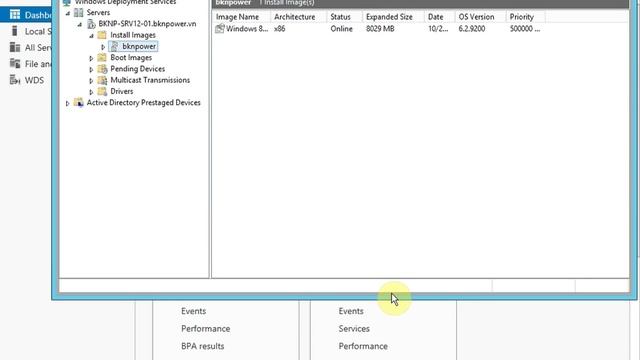Expand the Pending Devices node
This screenshot has width=640, height=360.
pyautogui.click(x=91, y=69)
